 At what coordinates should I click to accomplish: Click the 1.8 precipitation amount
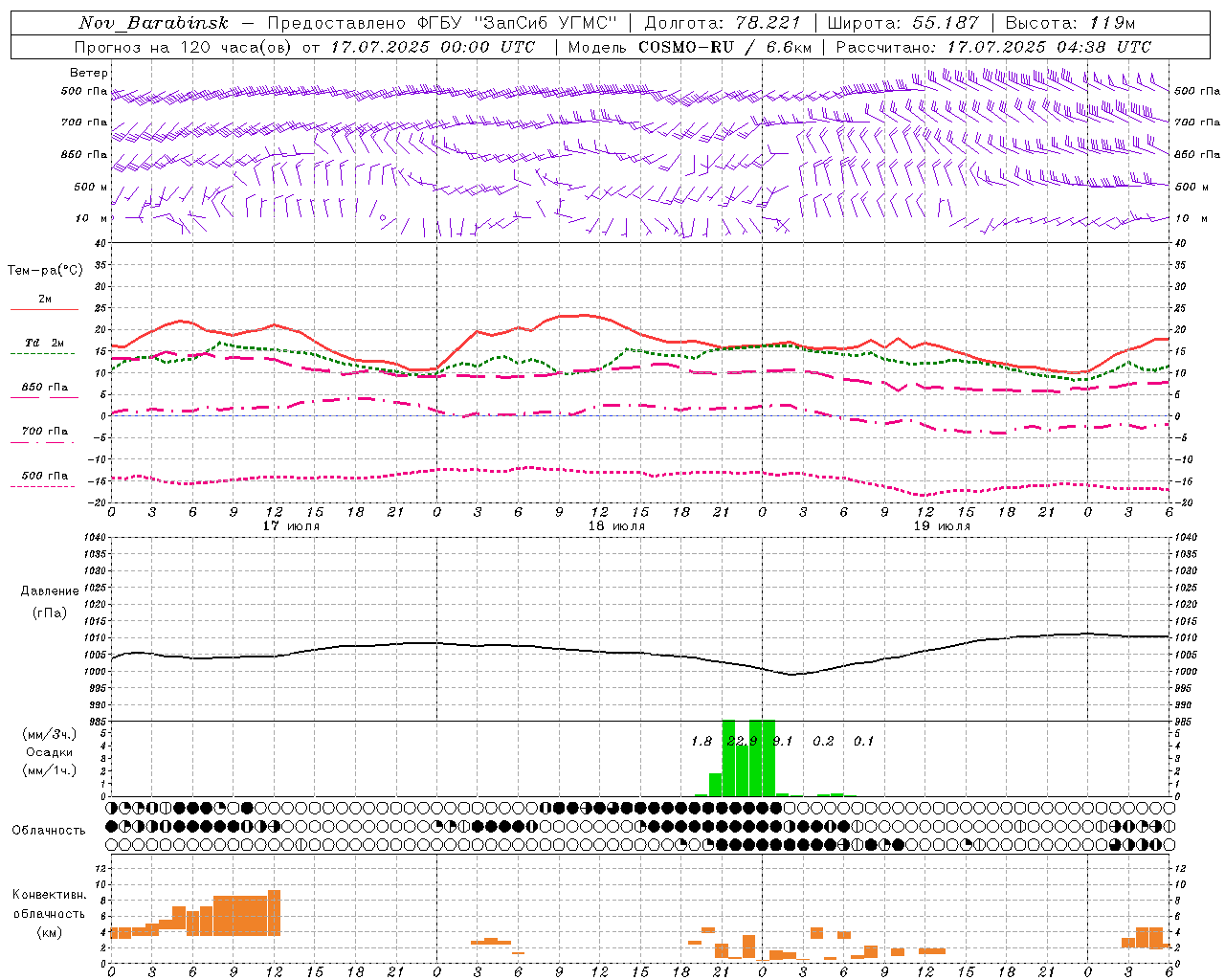[702, 741]
